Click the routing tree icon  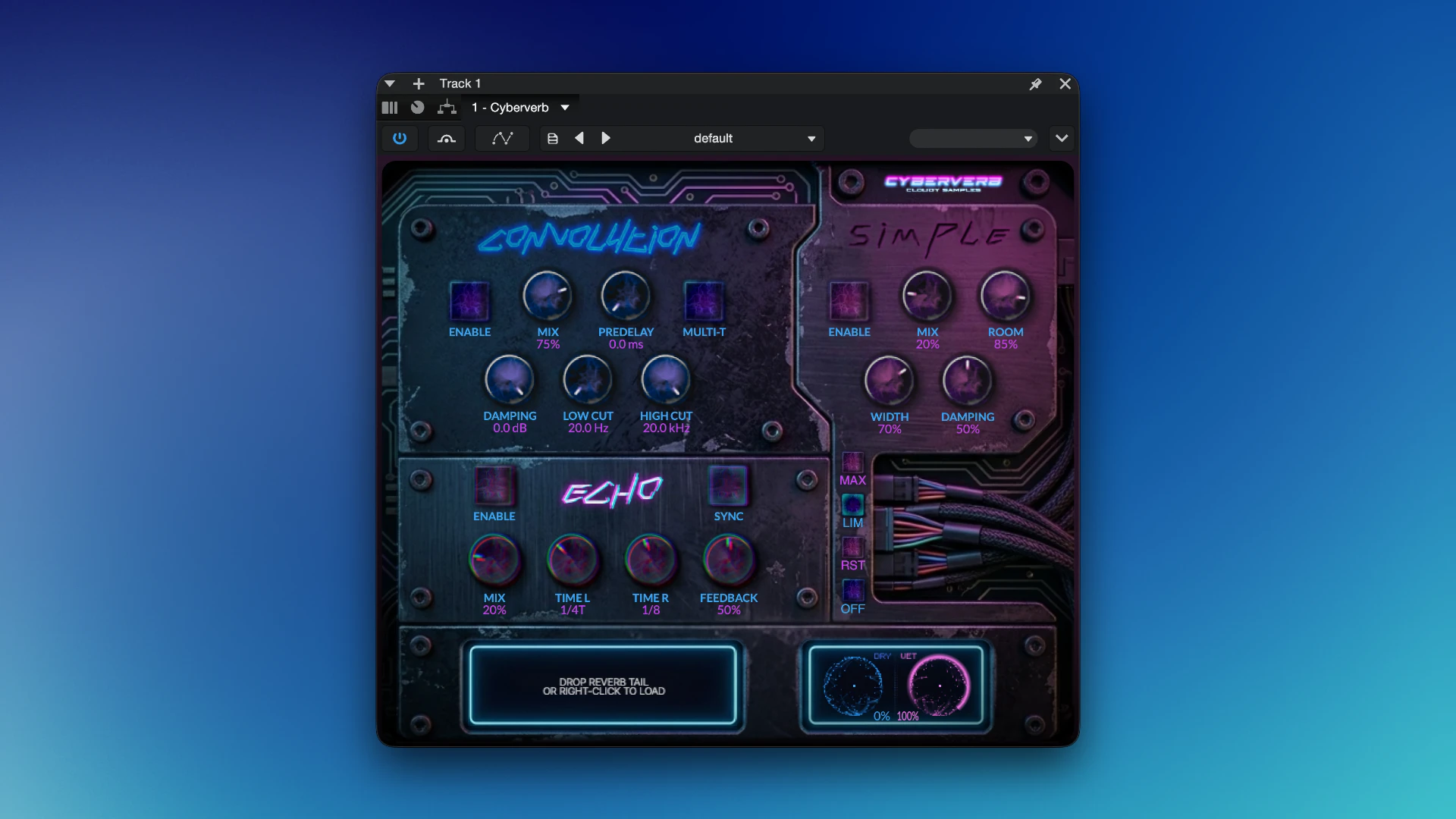[x=447, y=108]
